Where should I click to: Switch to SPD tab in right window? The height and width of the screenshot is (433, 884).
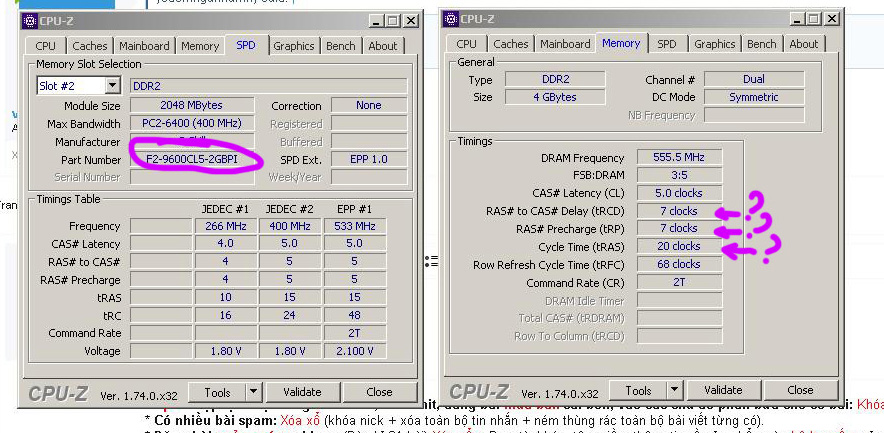tap(666, 44)
